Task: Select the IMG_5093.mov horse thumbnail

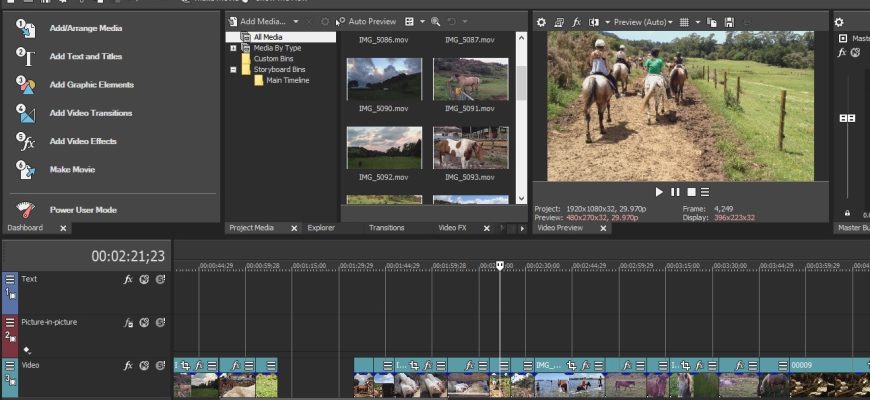Action: (x=471, y=148)
